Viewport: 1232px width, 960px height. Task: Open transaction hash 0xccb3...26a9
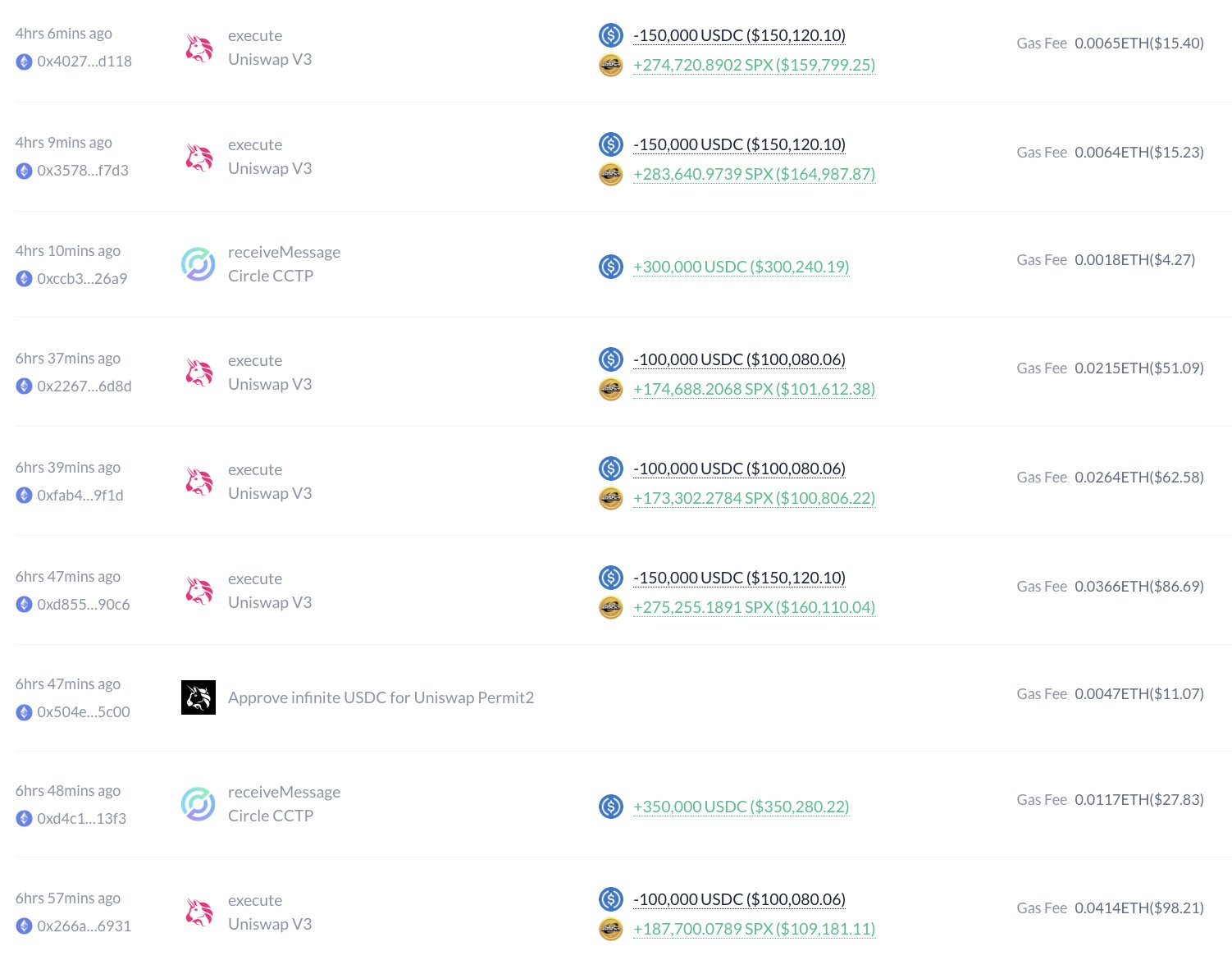tap(82, 279)
